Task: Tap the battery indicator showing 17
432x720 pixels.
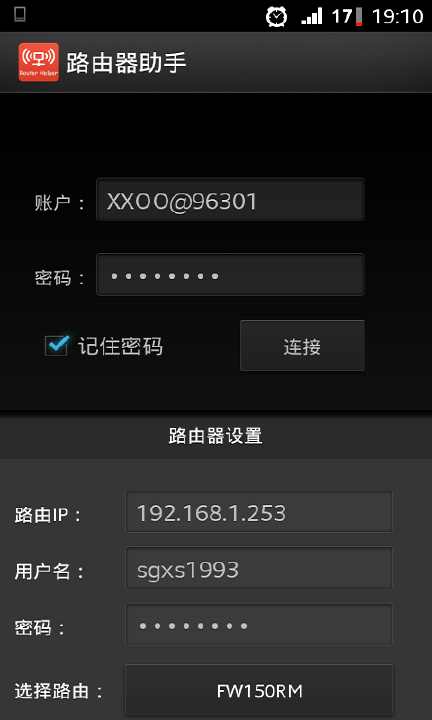Action: click(x=347, y=17)
